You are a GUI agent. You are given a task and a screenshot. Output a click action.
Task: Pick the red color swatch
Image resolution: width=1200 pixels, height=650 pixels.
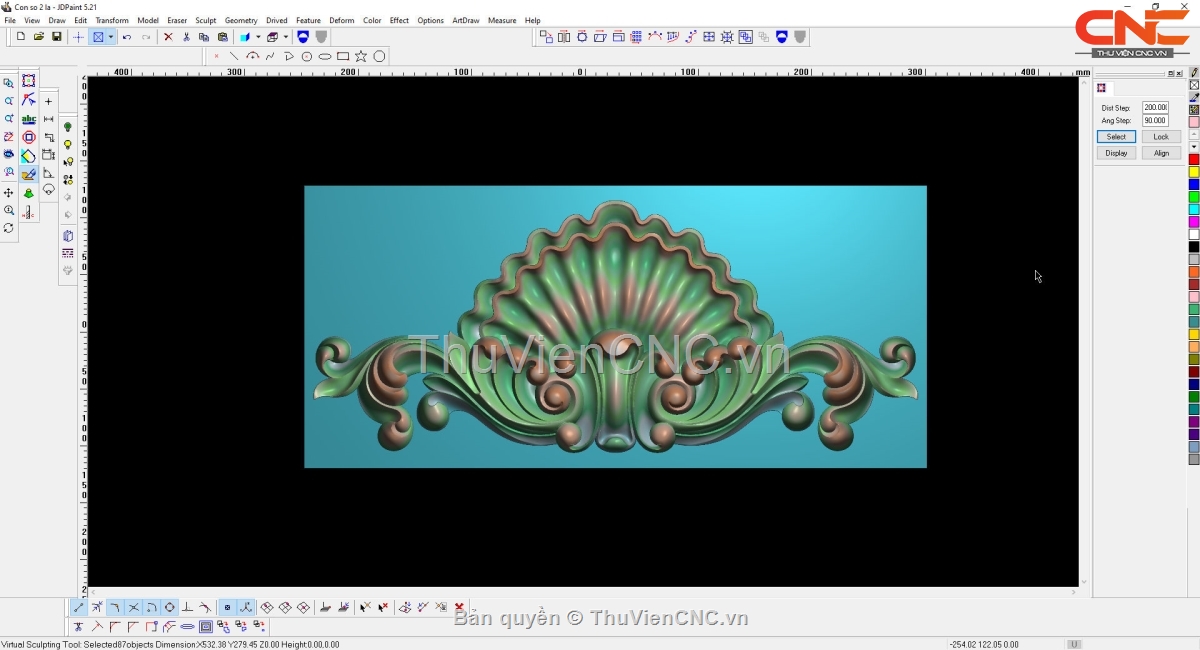[1194, 160]
